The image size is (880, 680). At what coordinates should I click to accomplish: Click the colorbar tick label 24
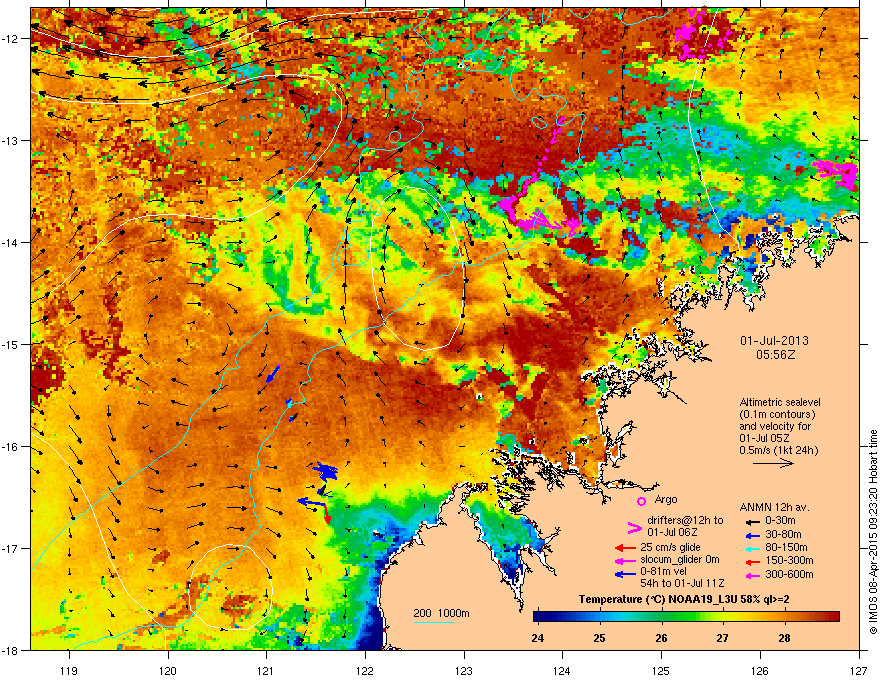(537, 638)
